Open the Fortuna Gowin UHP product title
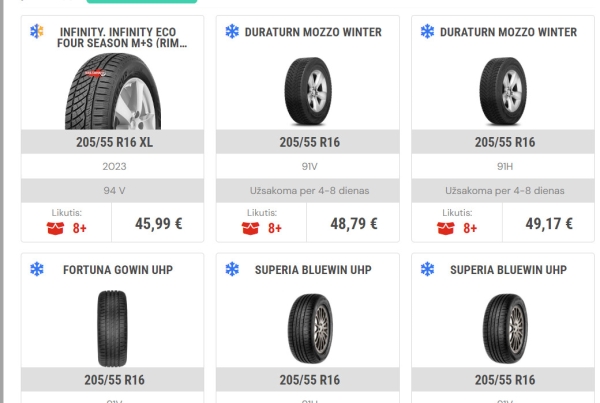The image size is (600, 403). point(118,270)
